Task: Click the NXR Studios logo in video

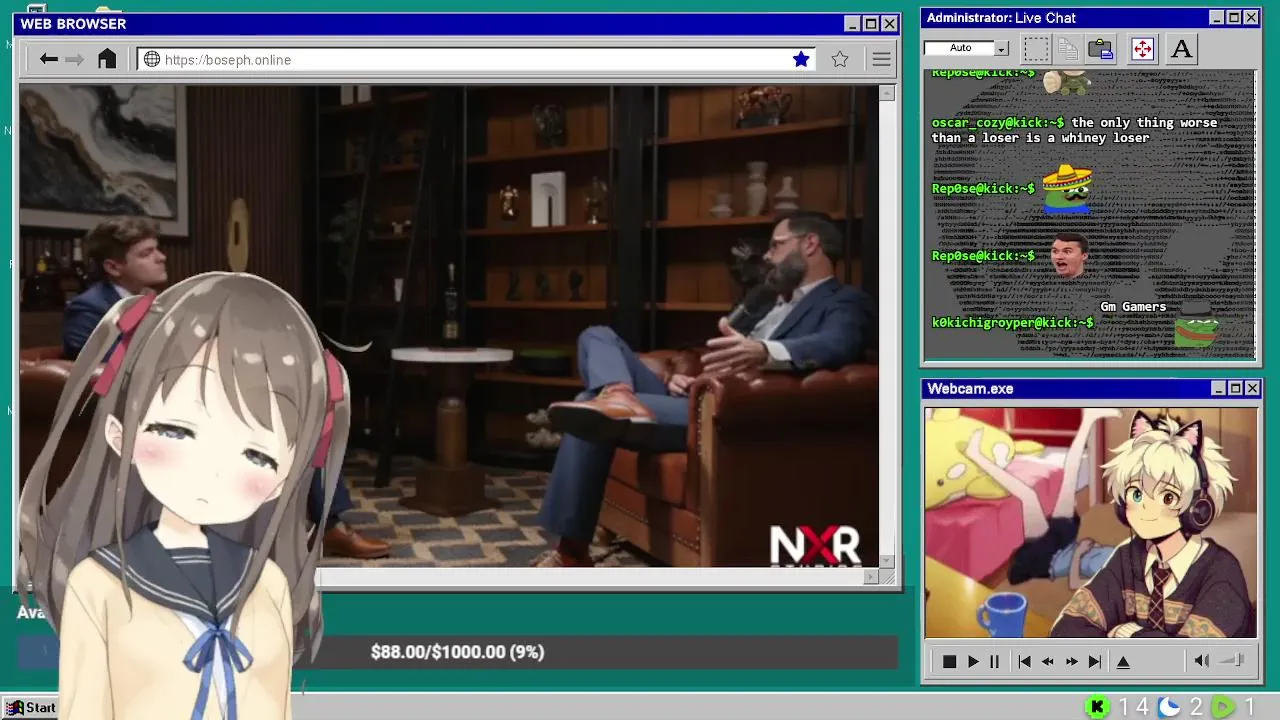Action: click(815, 546)
